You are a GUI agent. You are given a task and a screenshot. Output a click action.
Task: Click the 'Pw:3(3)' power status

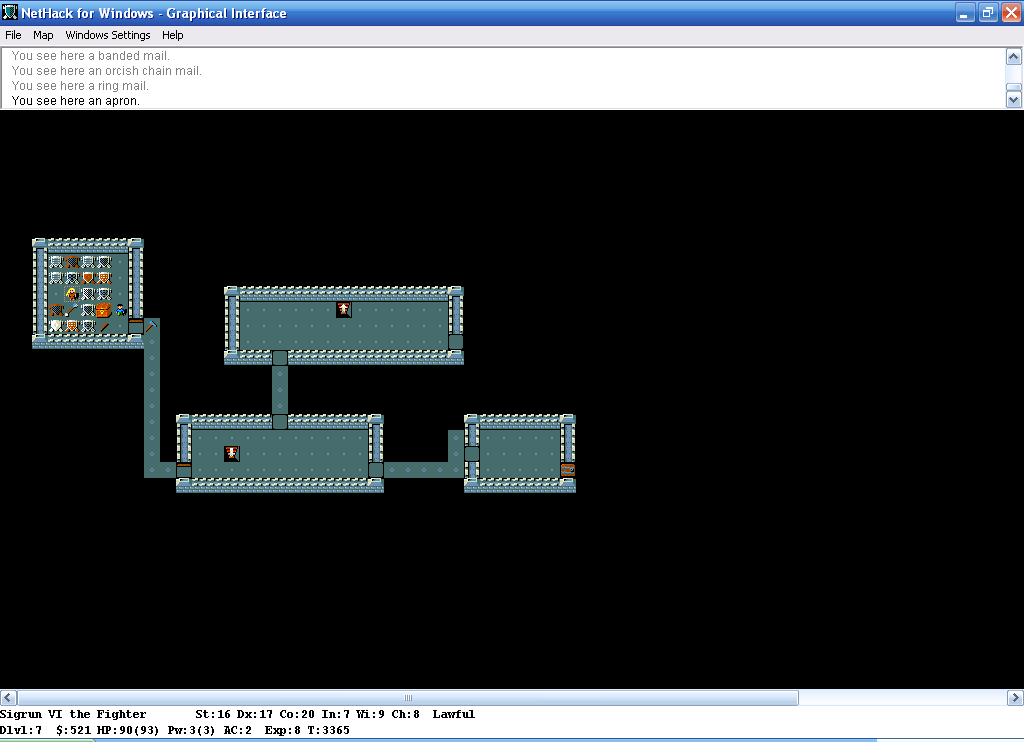click(x=191, y=730)
